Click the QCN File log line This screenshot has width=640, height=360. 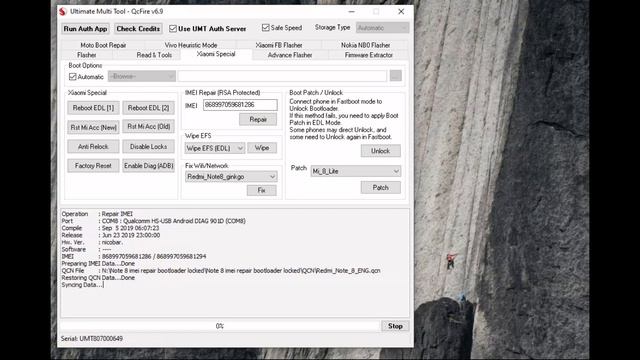221,271
